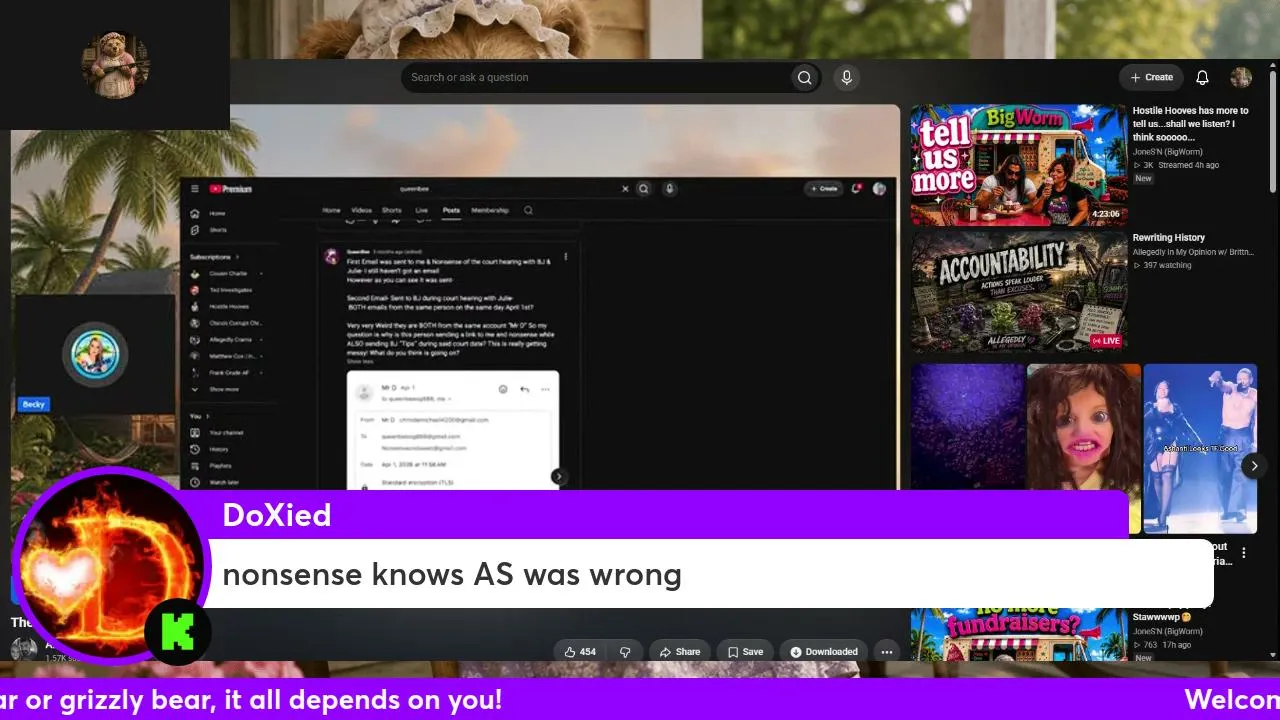The height and width of the screenshot is (720, 1280).
Task: Start voice search with the main microphone icon
Action: 847,77
